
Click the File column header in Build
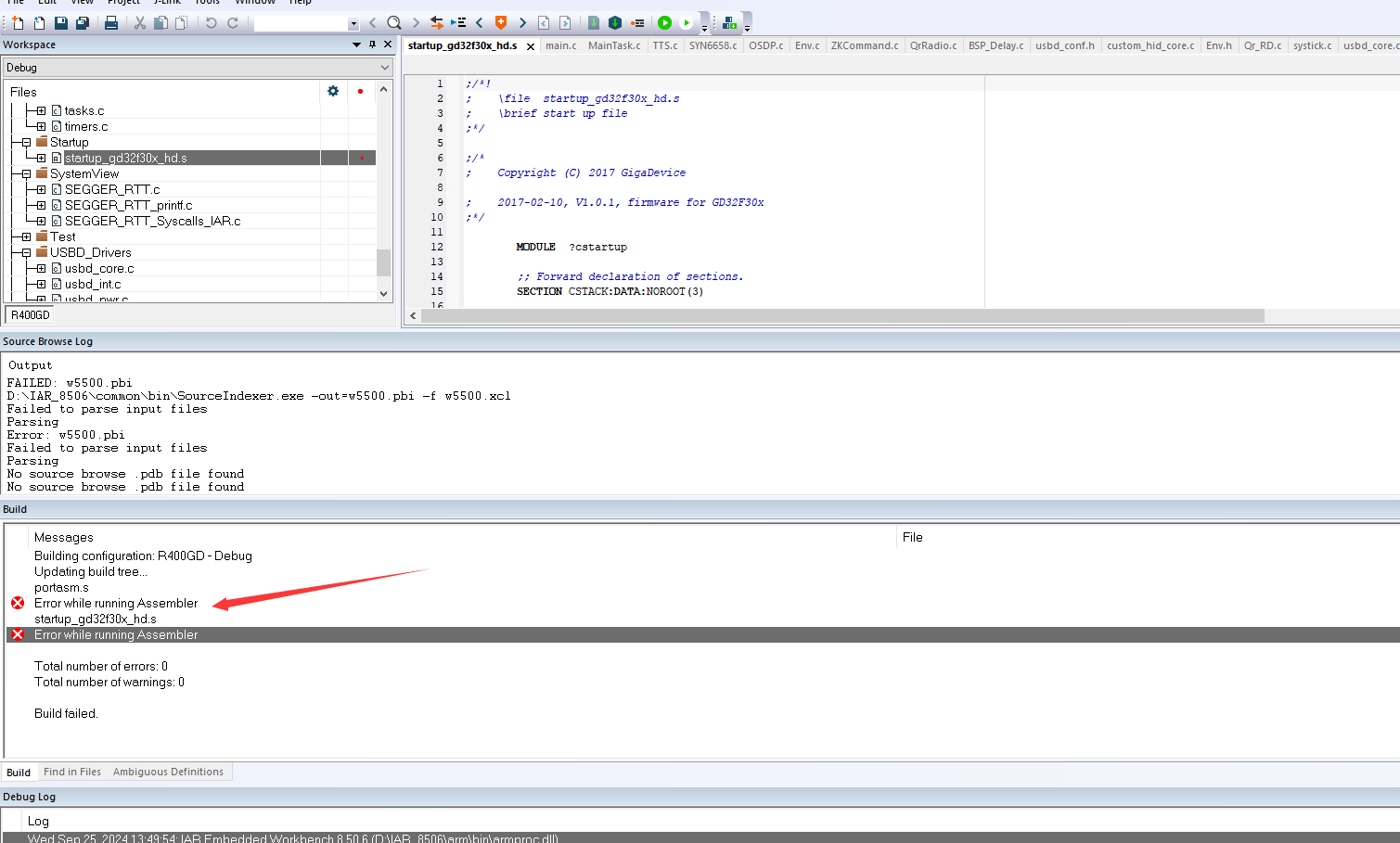(913, 538)
